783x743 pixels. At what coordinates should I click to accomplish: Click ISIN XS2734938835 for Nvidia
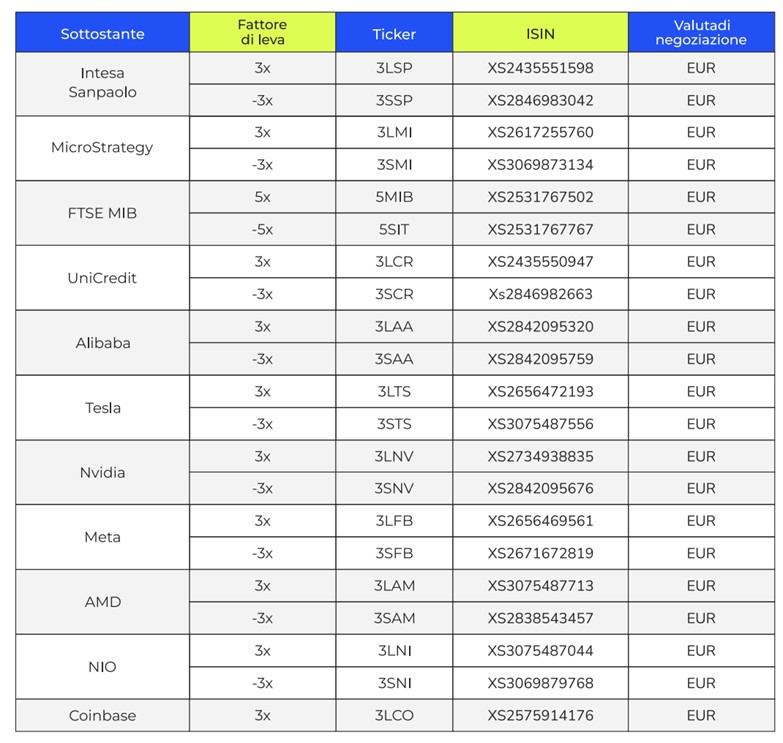pos(540,456)
